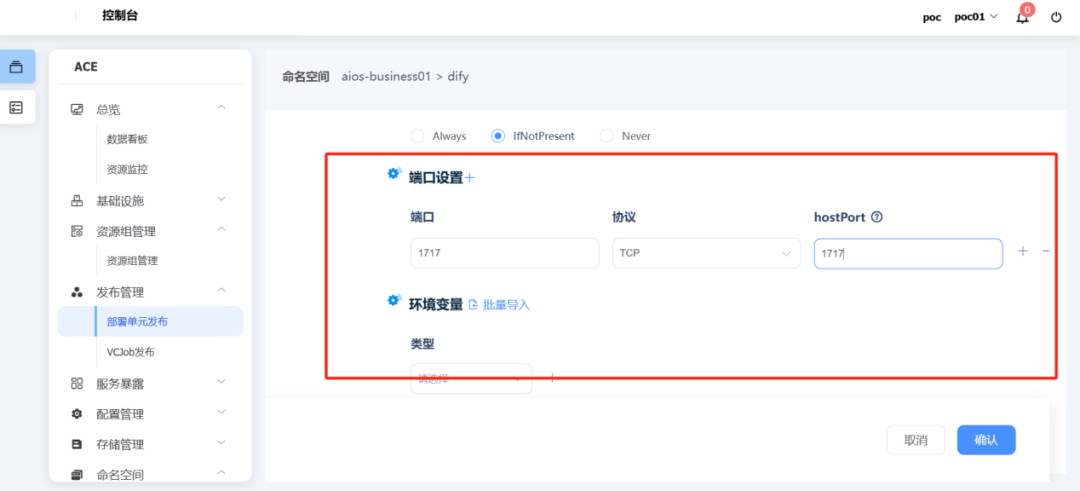
Task: Click the 批量导入 batch import link
Action: 500,304
